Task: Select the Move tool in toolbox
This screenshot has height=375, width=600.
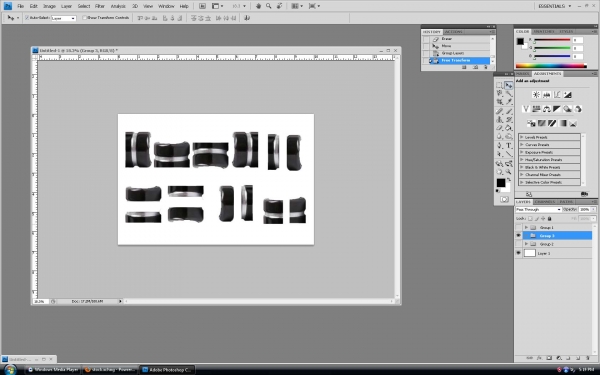Action: click(x=509, y=85)
